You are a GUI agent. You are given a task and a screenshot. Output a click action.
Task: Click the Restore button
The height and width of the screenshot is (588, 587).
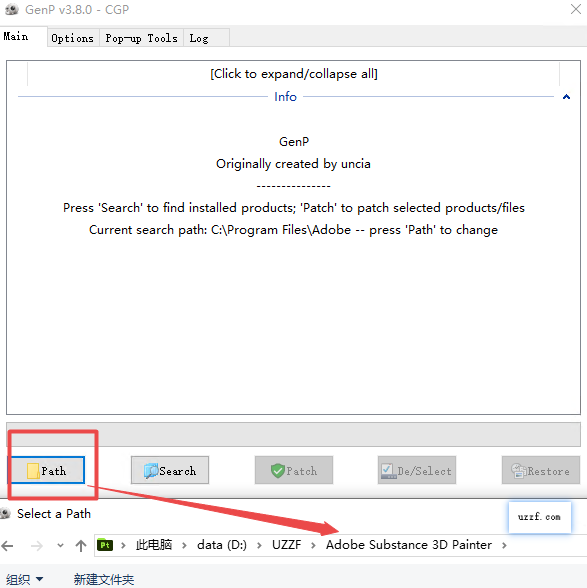(x=541, y=470)
